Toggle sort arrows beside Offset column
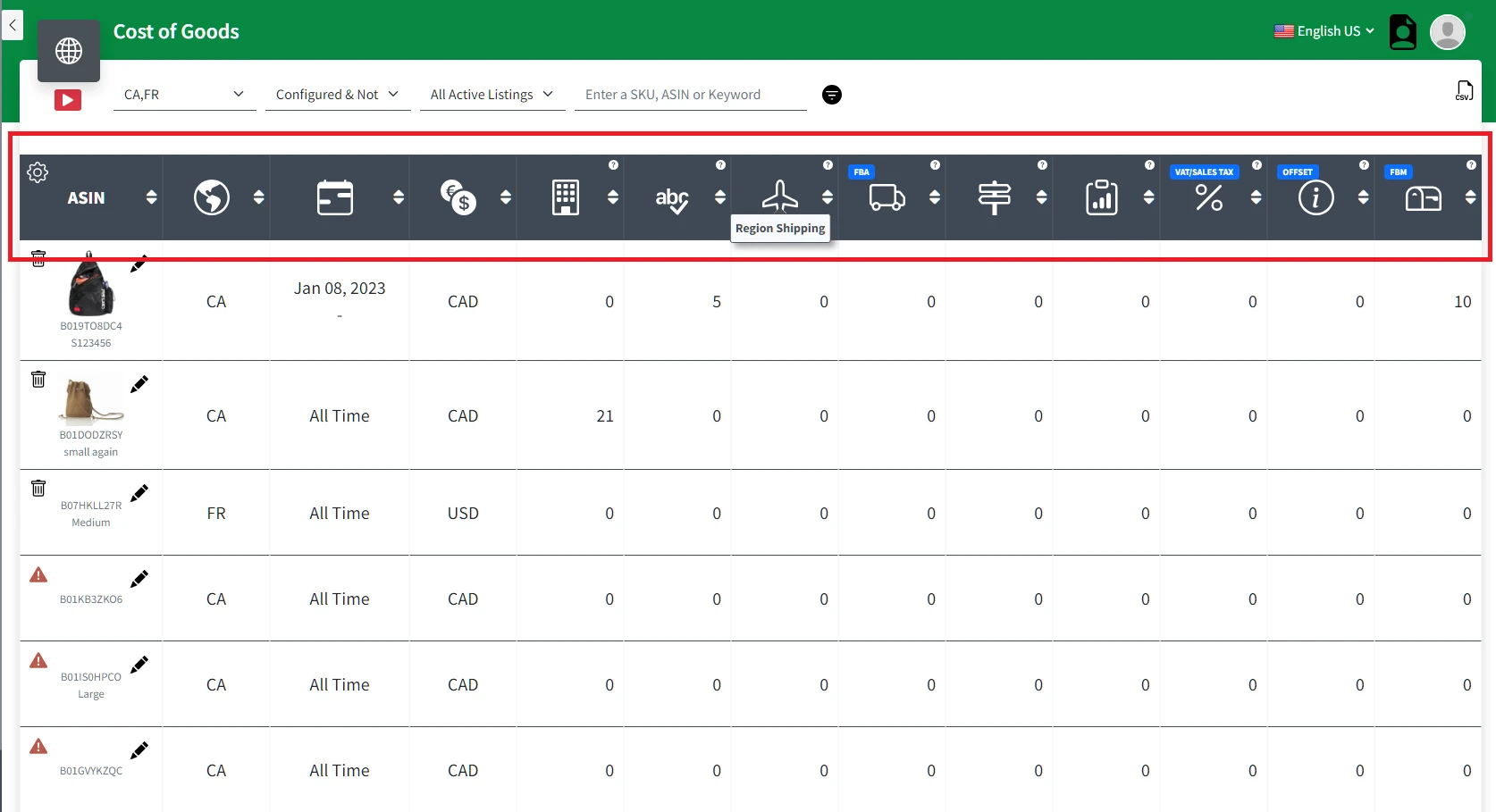The height and width of the screenshot is (812, 1496). (x=1364, y=197)
